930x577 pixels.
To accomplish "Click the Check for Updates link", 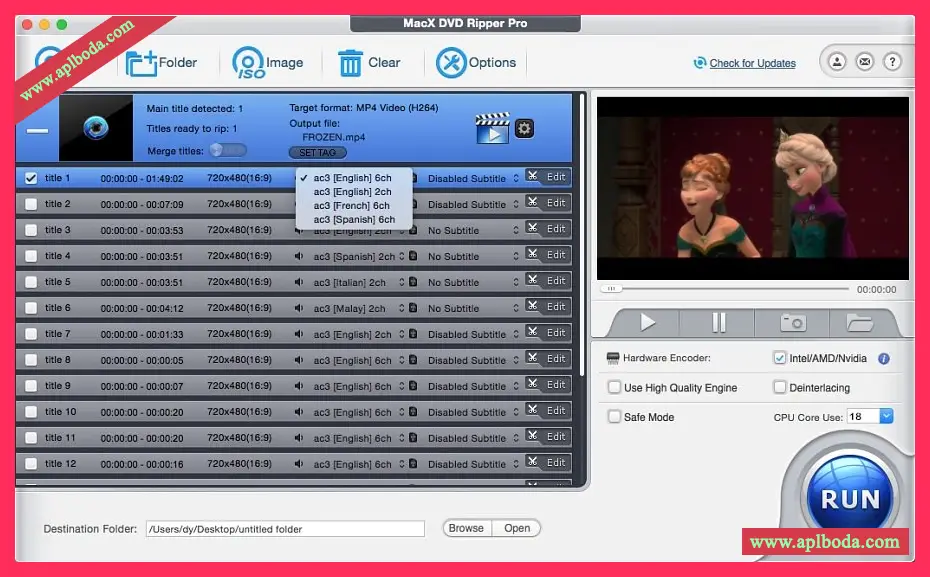I will [x=752, y=63].
